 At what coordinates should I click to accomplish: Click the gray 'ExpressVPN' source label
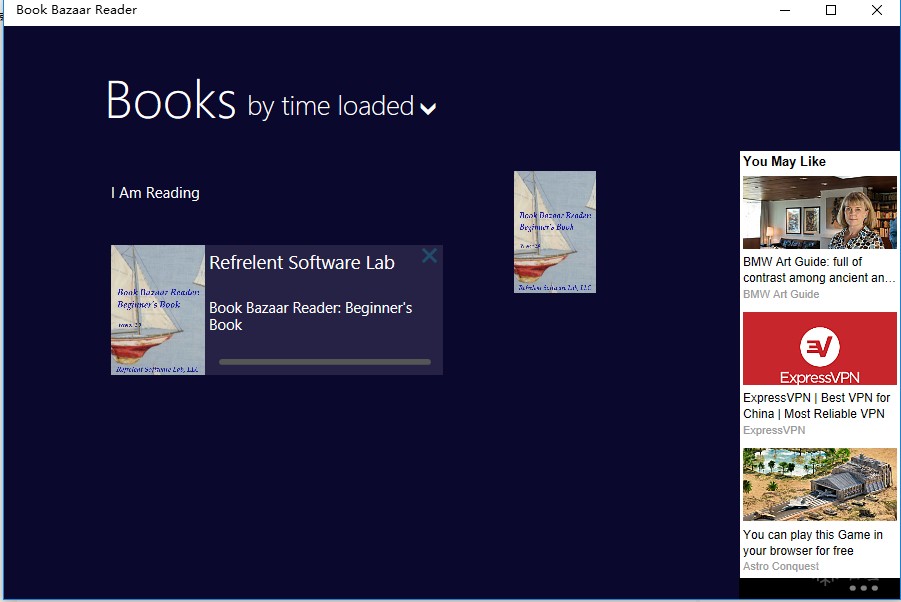(x=773, y=430)
